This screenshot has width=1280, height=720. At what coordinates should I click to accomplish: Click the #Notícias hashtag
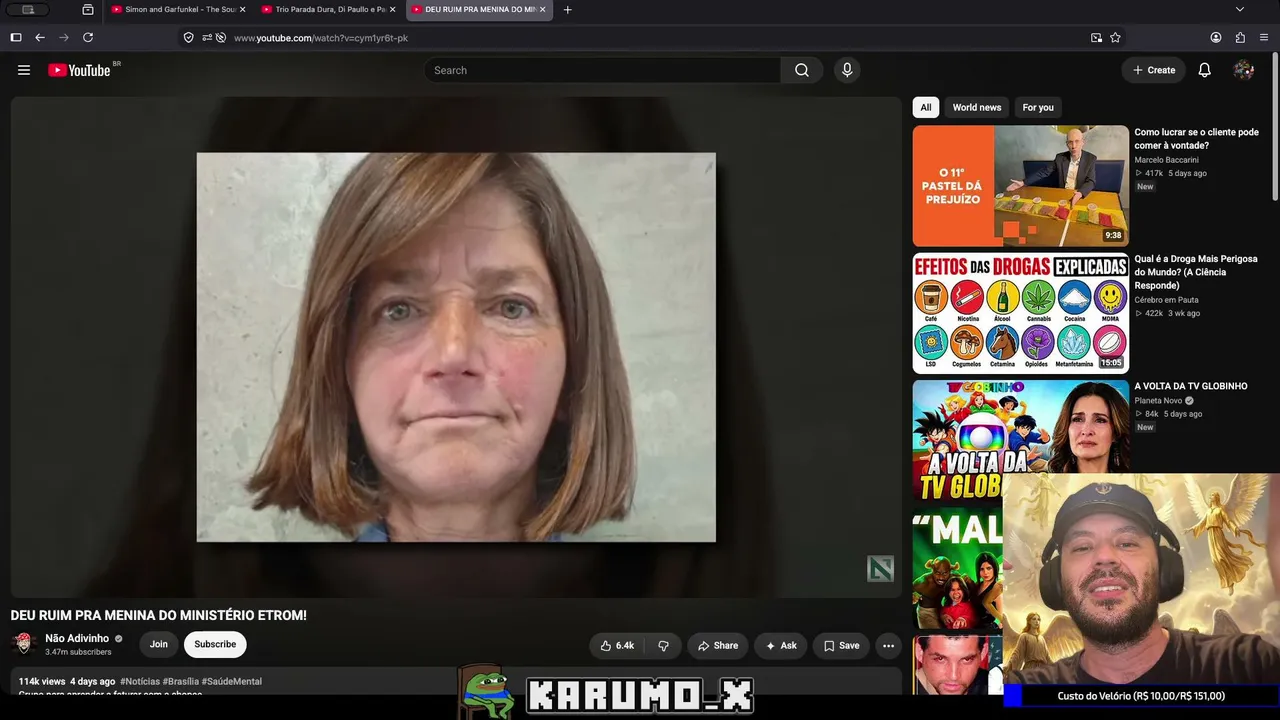pos(140,681)
